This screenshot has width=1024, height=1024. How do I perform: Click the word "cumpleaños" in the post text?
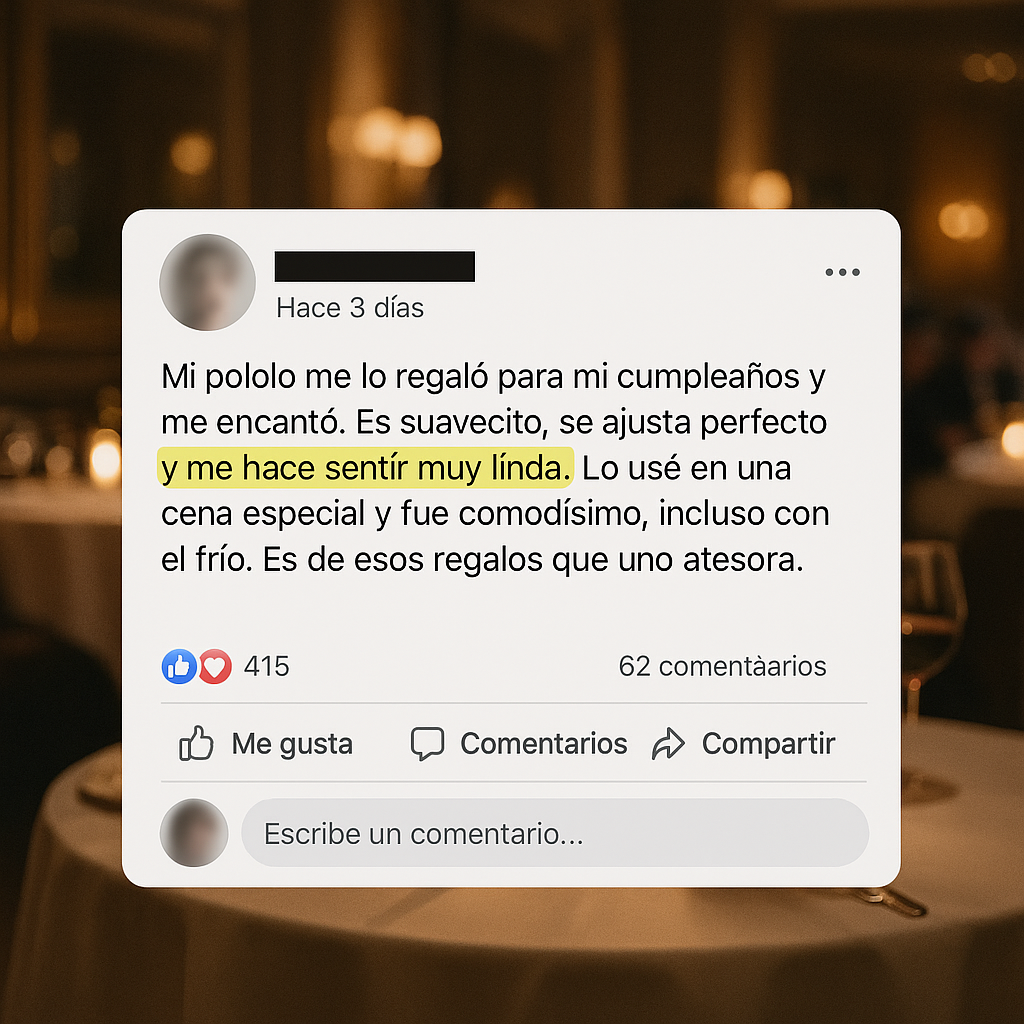[708, 377]
